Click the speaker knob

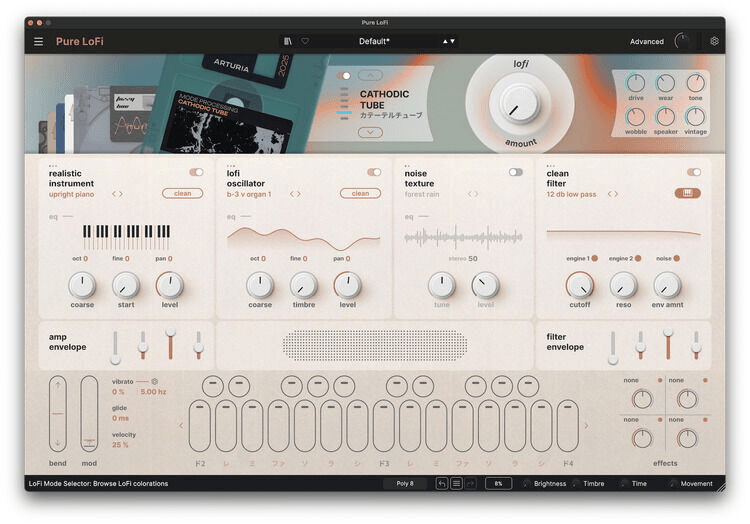[665, 117]
